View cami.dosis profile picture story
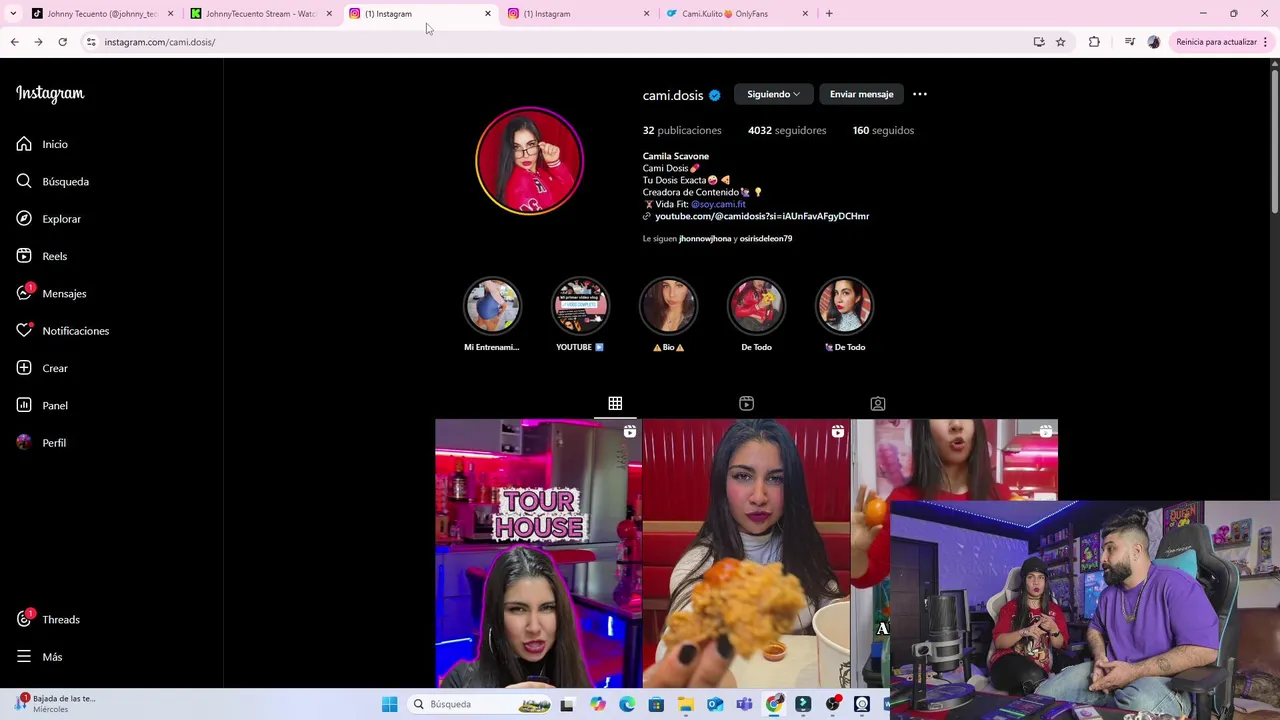Screen dimensions: 1280x720 (x=529, y=161)
